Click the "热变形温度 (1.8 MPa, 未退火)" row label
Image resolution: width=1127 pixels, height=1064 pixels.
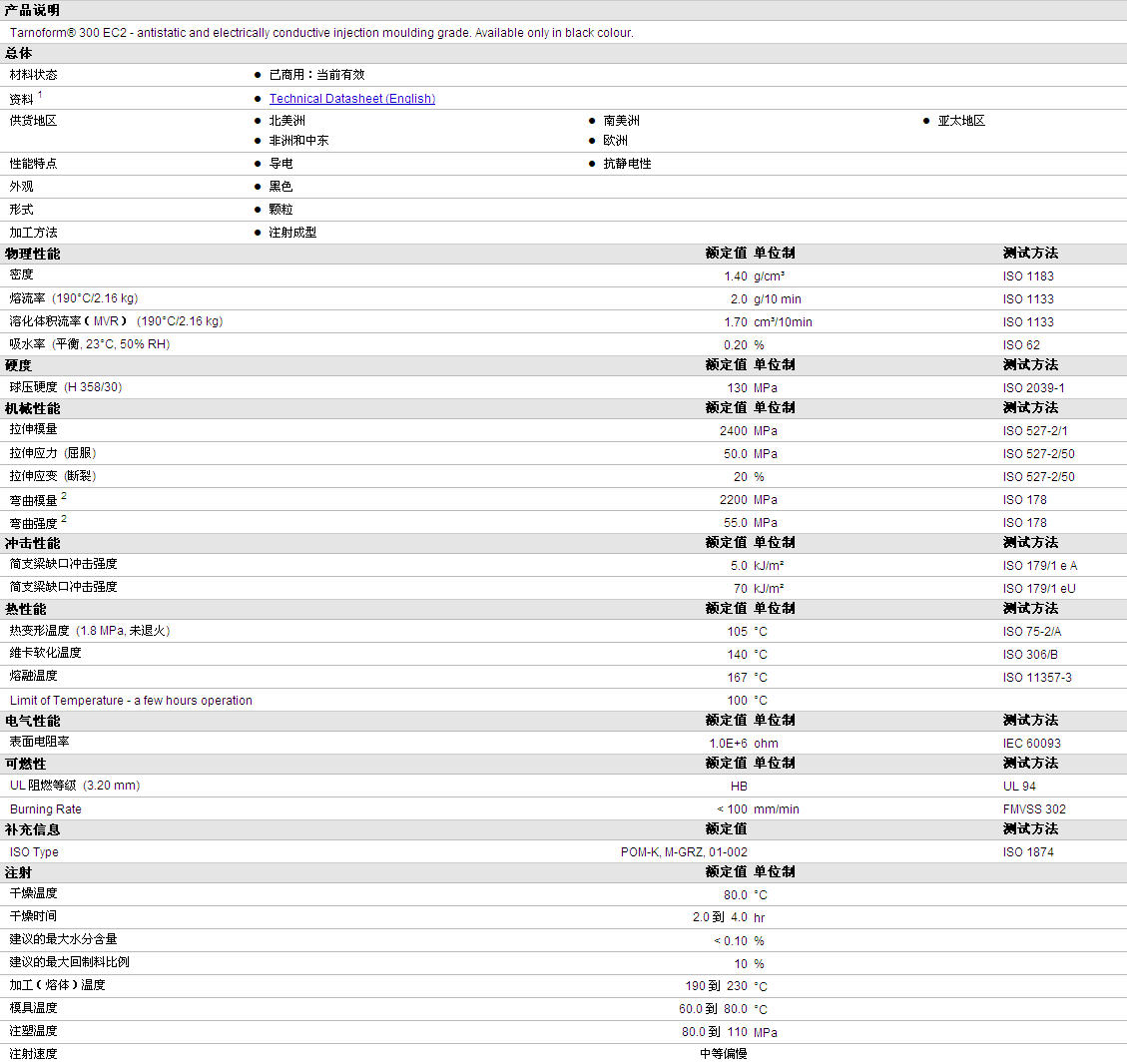[x=90, y=631]
